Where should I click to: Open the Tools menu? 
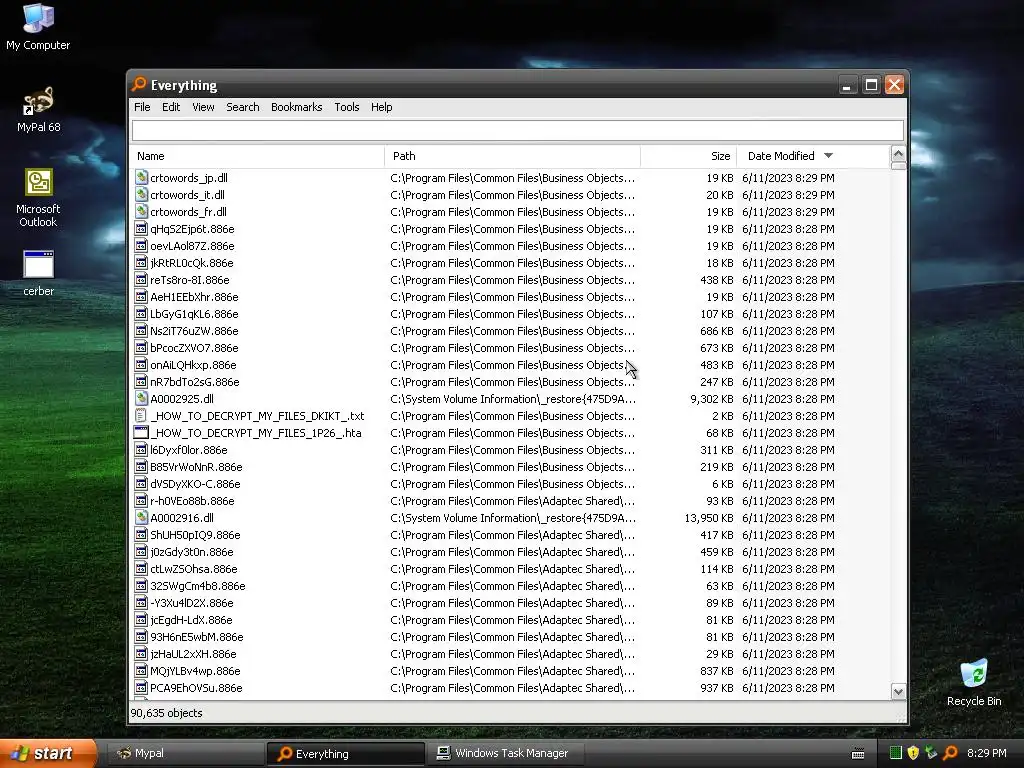[347, 107]
